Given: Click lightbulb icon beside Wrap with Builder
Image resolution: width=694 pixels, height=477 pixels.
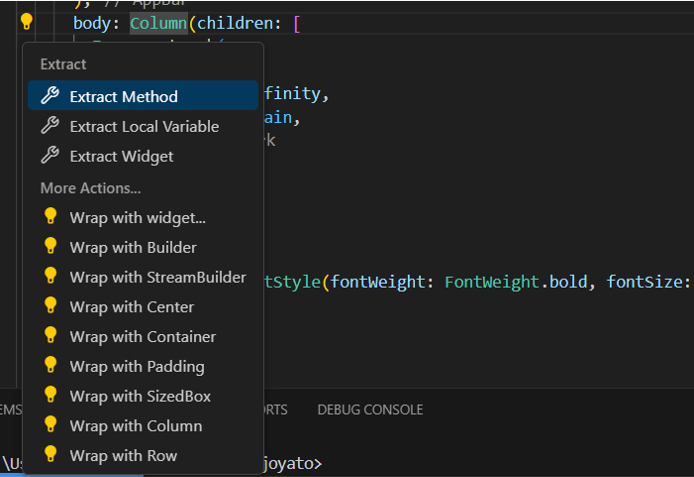Looking at the screenshot, I should click(x=50, y=247).
